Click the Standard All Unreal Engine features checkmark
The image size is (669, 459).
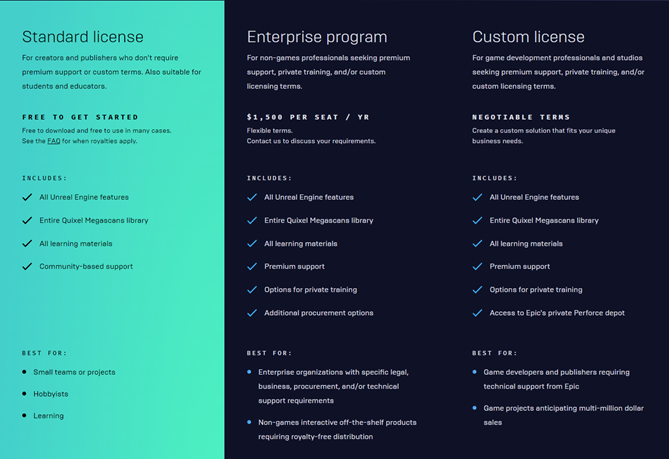(x=27, y=197)
